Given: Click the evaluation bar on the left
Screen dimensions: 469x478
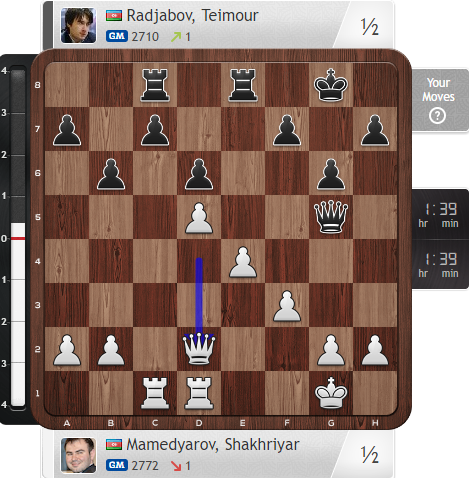Looking at the screenshot, I should pos(18,238).
